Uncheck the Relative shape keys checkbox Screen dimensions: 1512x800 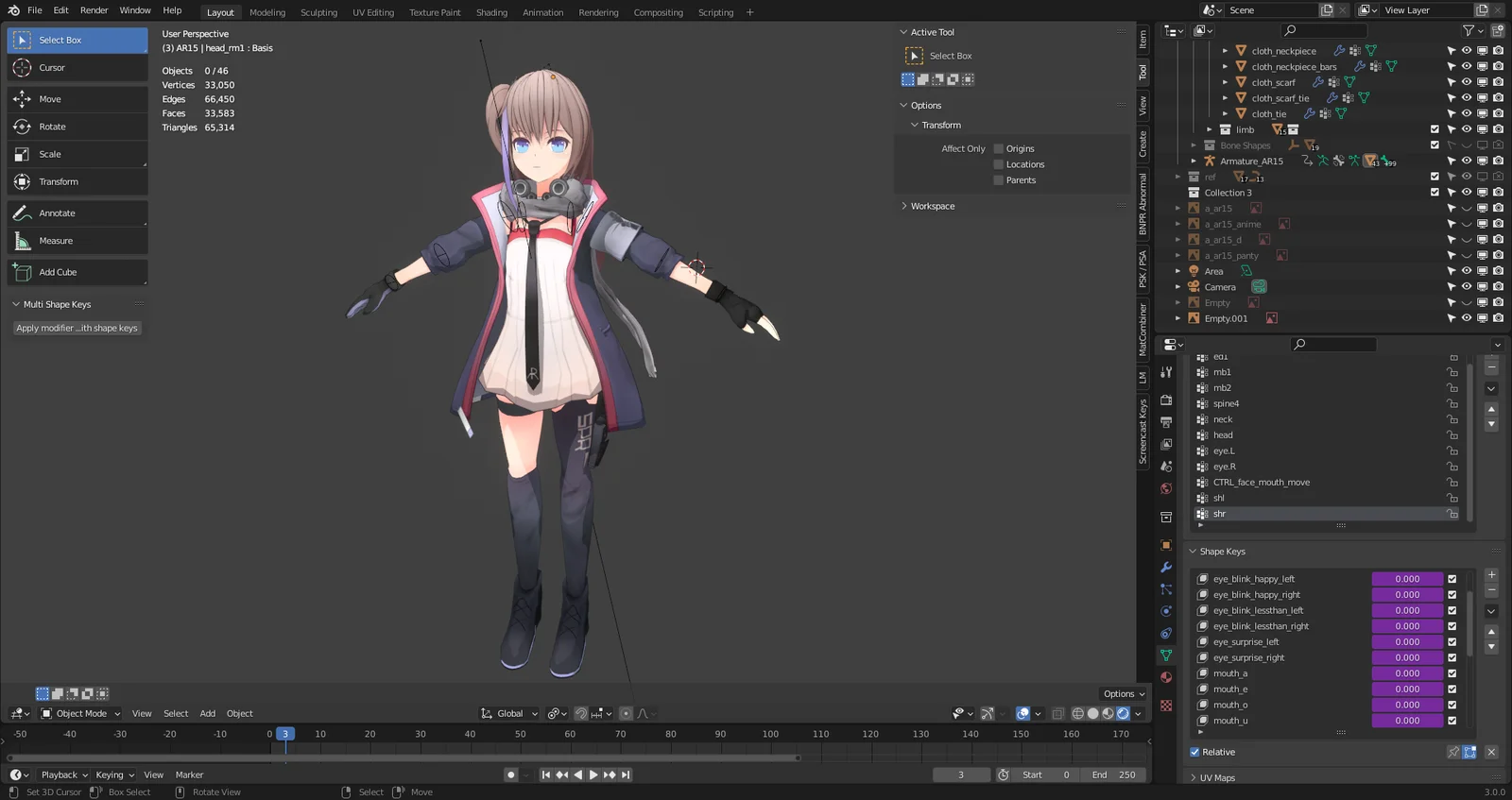point(1194,752)
